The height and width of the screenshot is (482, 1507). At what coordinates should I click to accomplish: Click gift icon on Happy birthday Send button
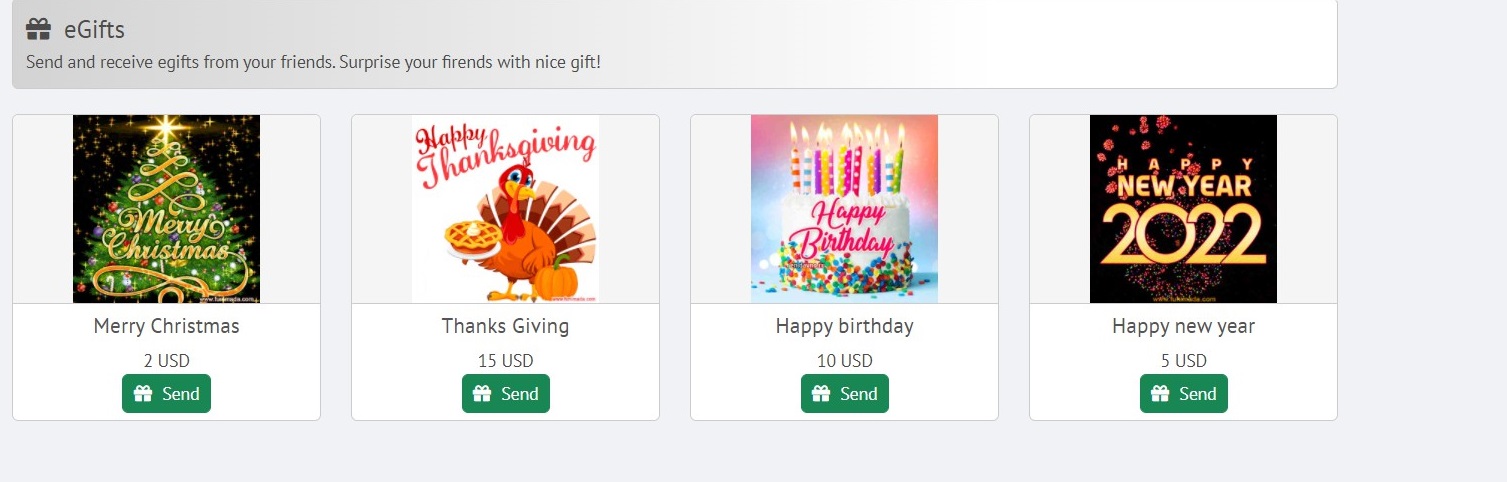point(821,394)
